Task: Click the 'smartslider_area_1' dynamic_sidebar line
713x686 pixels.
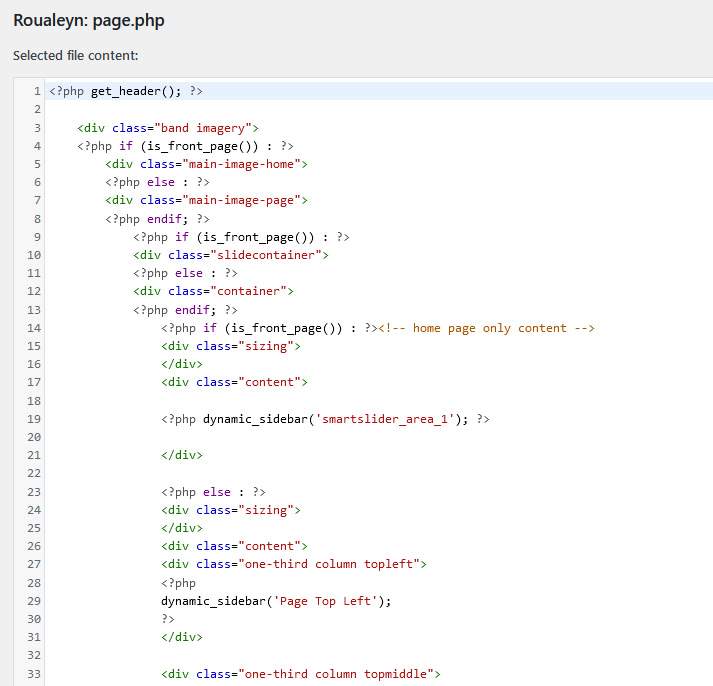Action: tap(325, 419)
